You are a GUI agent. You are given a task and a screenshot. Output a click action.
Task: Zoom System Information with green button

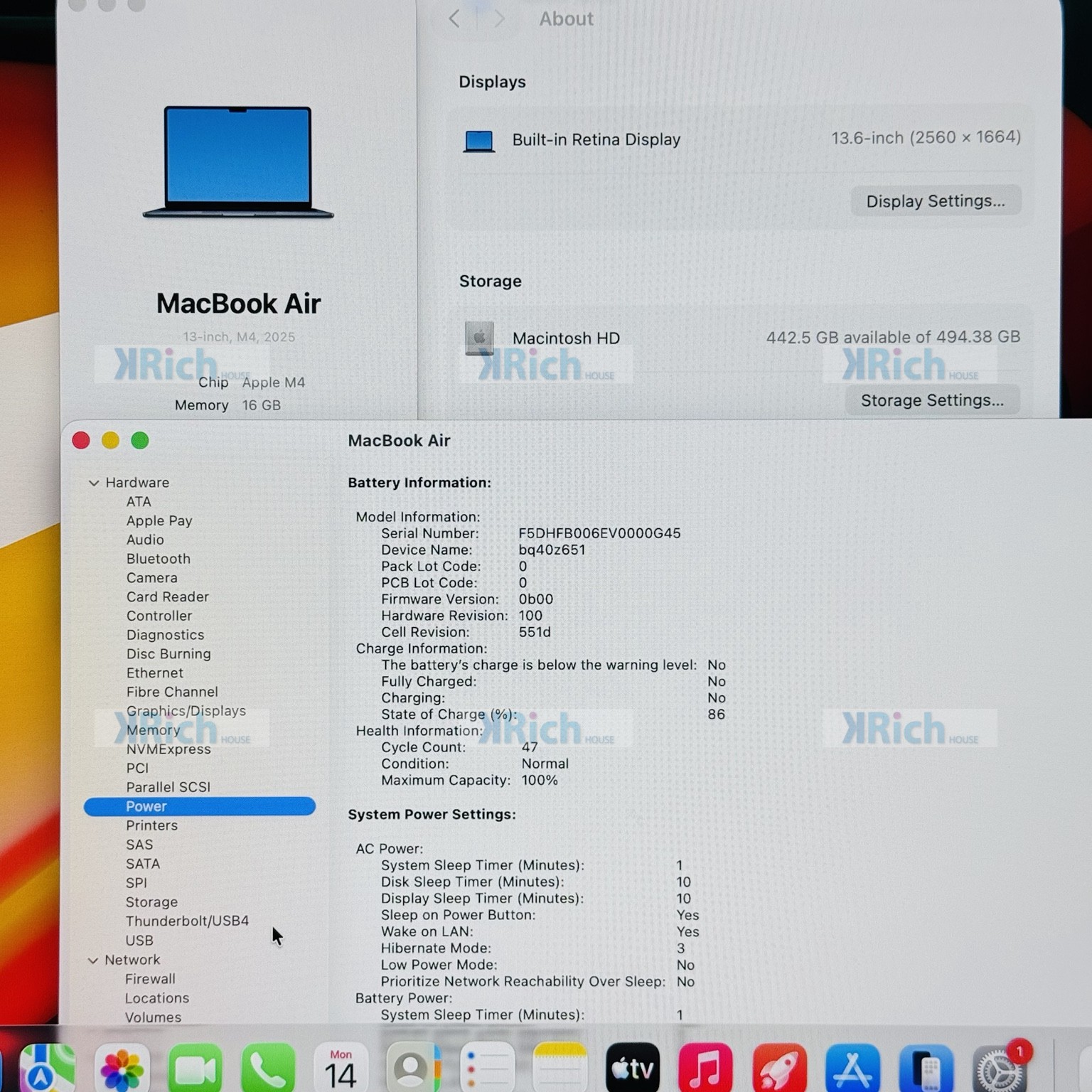click(140, 441)
